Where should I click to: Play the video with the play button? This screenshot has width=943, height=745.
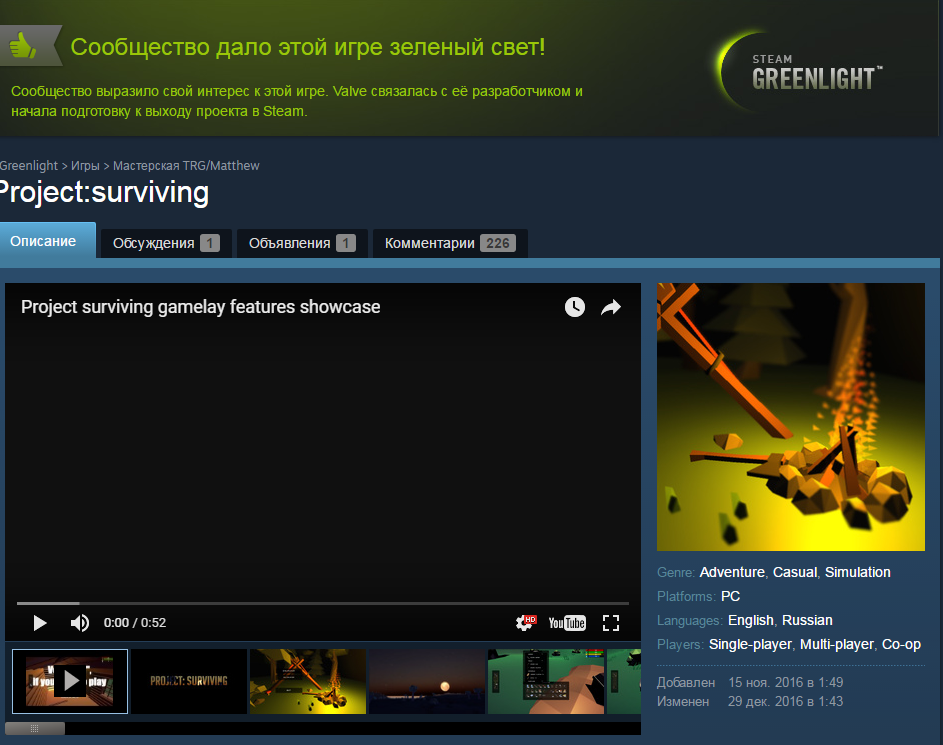[x=40, y=623]
